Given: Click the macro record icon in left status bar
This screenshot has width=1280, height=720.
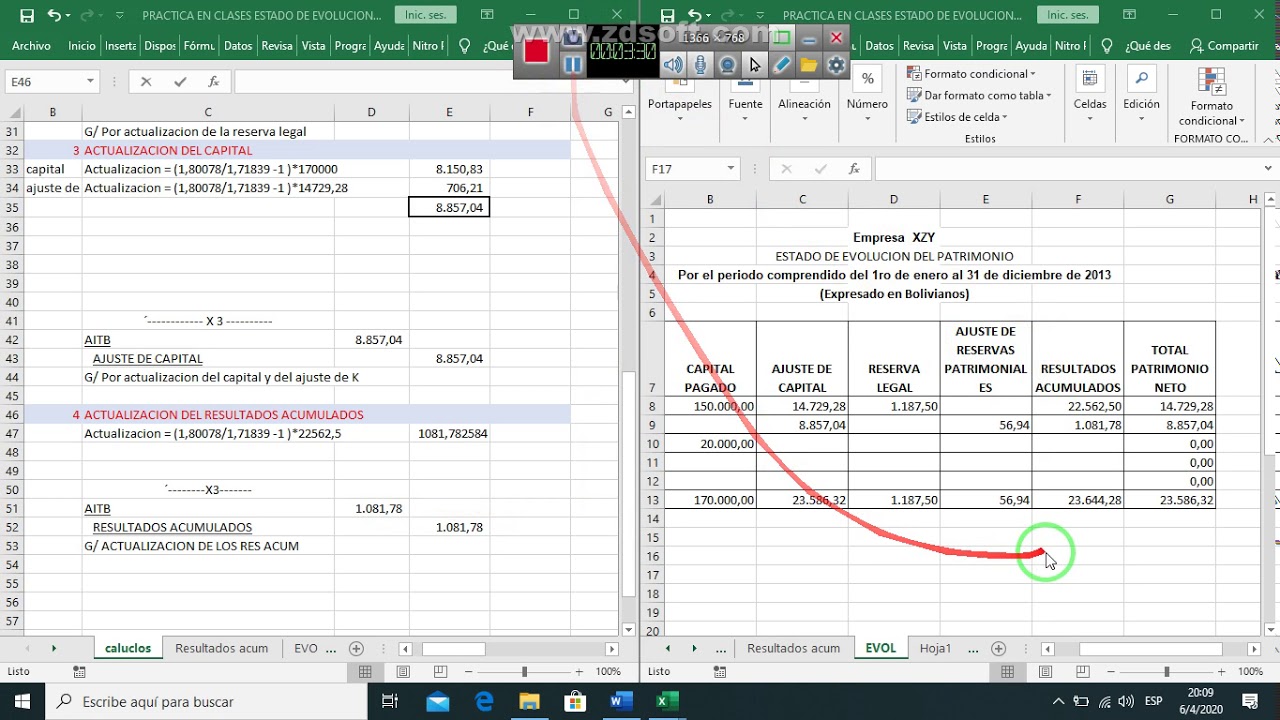Looking at the screenshot, I should [x=80, y=672].
